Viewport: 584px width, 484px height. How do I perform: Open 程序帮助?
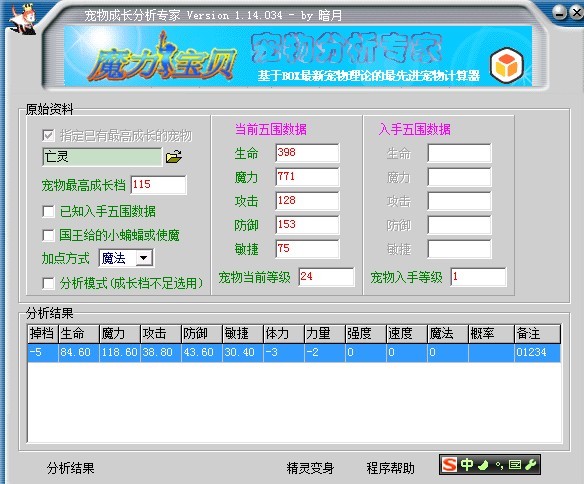click(x=390, y=468)
